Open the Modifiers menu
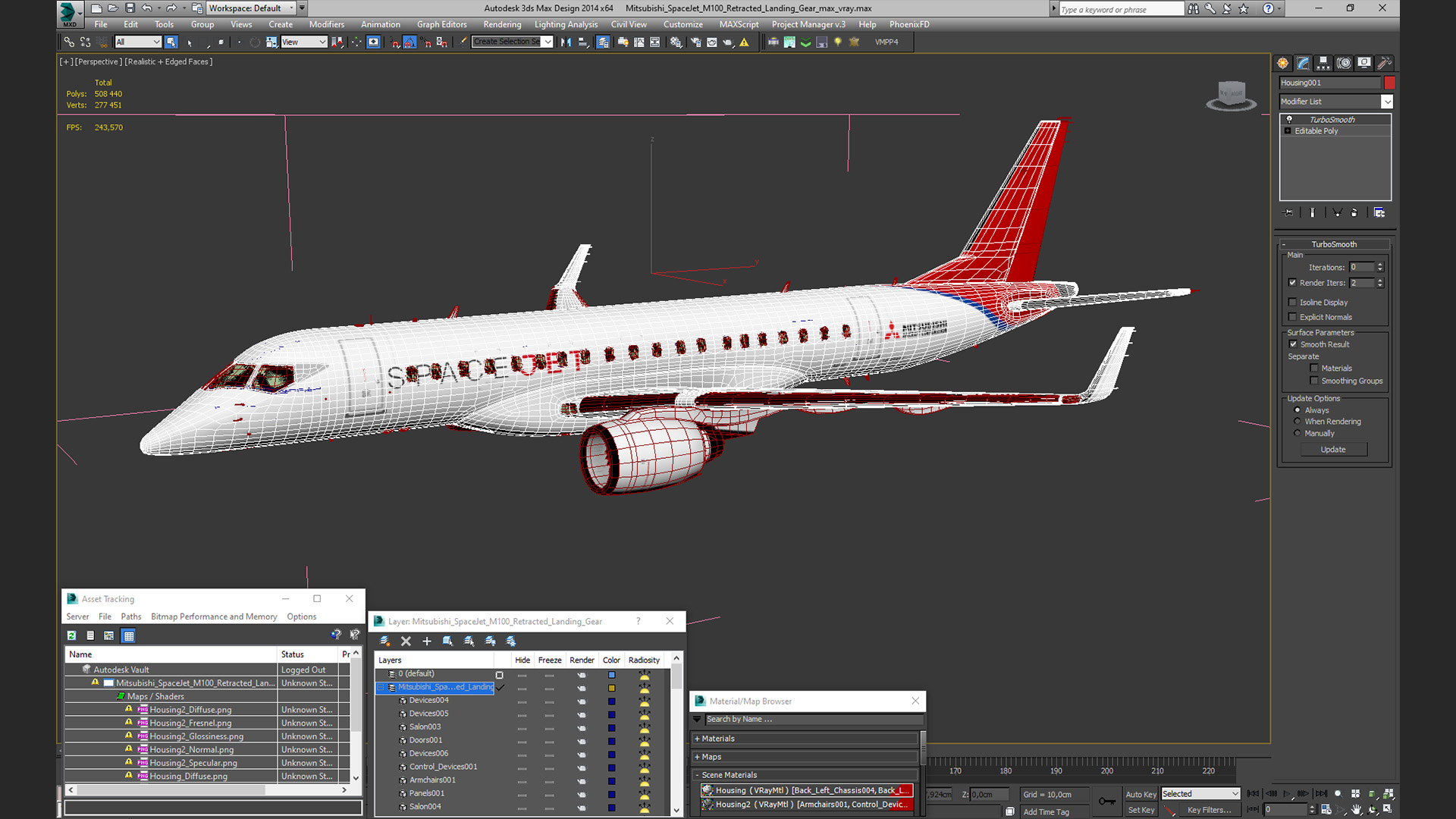This screenshot has width=1456, height=819. click(326, 24)
